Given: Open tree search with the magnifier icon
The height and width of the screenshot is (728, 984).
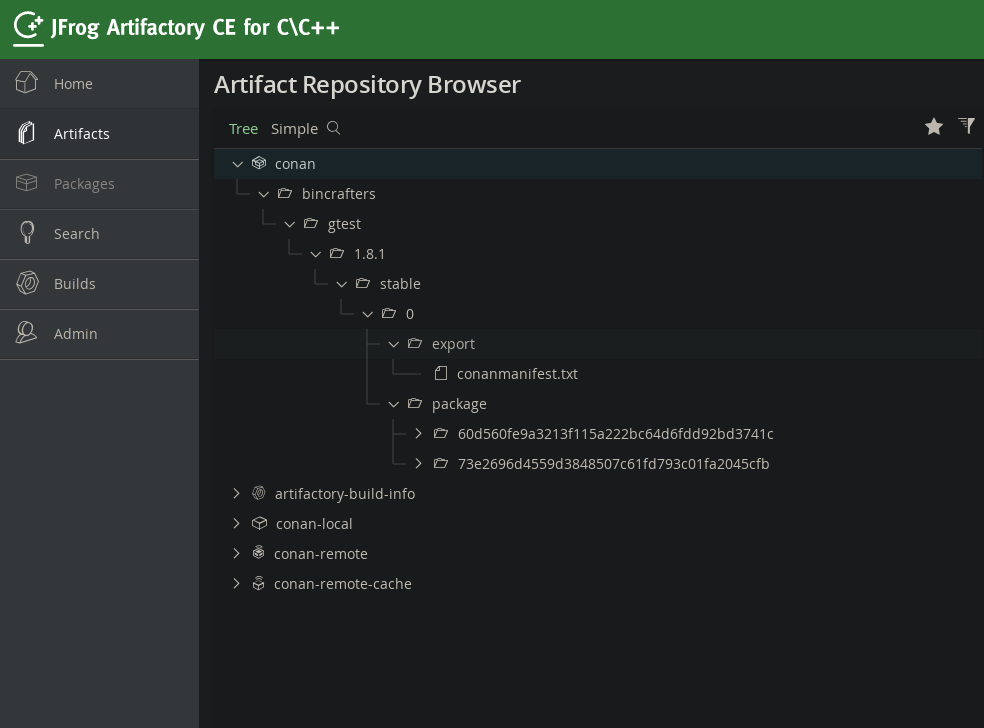Looking at the screenshot, I should tap(333, 128).
